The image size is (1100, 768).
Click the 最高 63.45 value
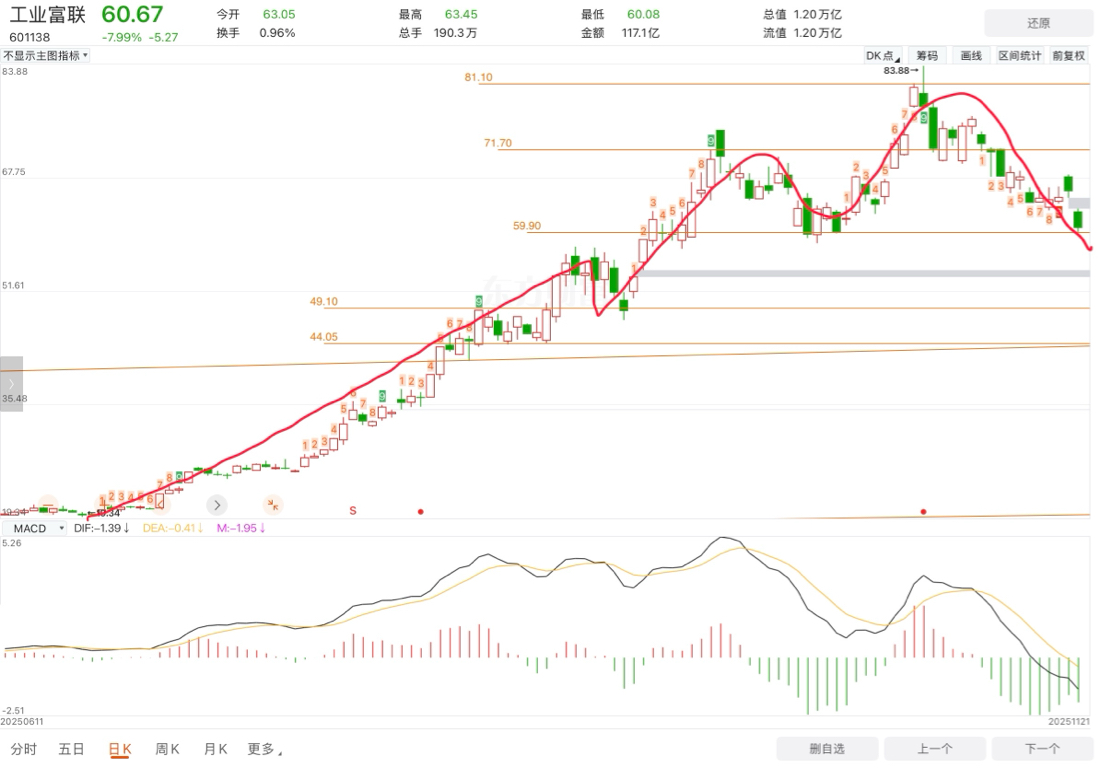(x=461, y=14)
